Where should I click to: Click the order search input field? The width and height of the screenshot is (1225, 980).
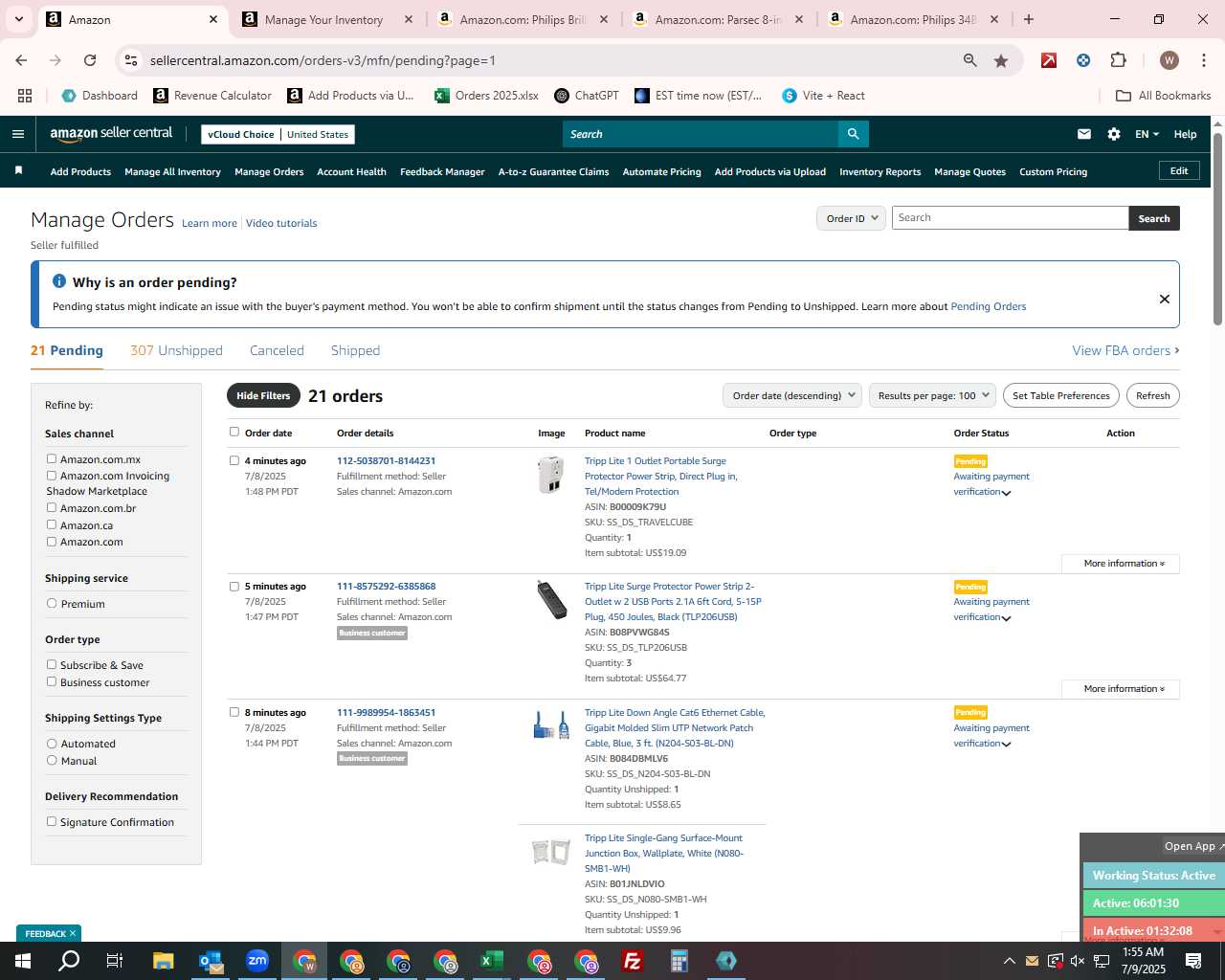click(x=1010, y=218)
